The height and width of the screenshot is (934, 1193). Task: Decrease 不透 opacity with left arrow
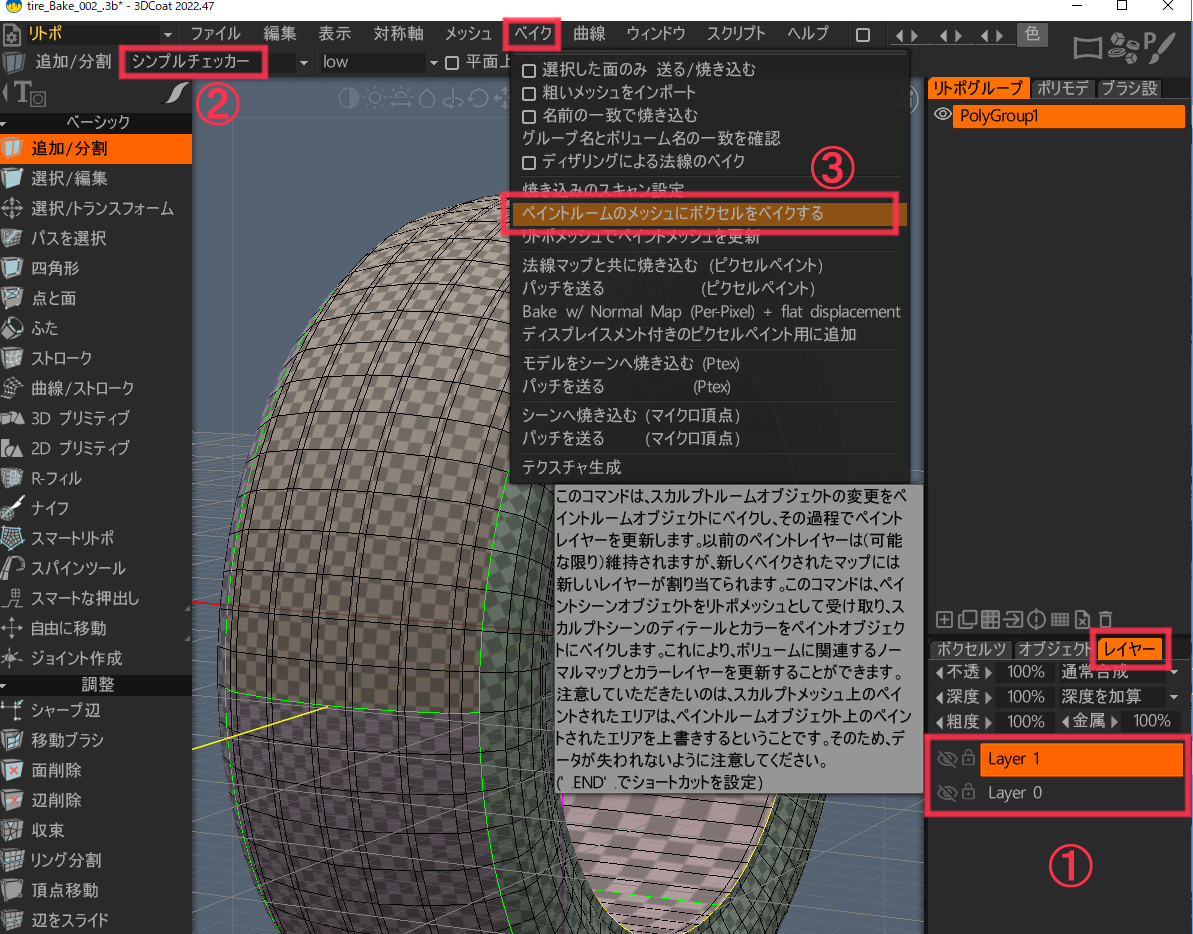(939, 672)
